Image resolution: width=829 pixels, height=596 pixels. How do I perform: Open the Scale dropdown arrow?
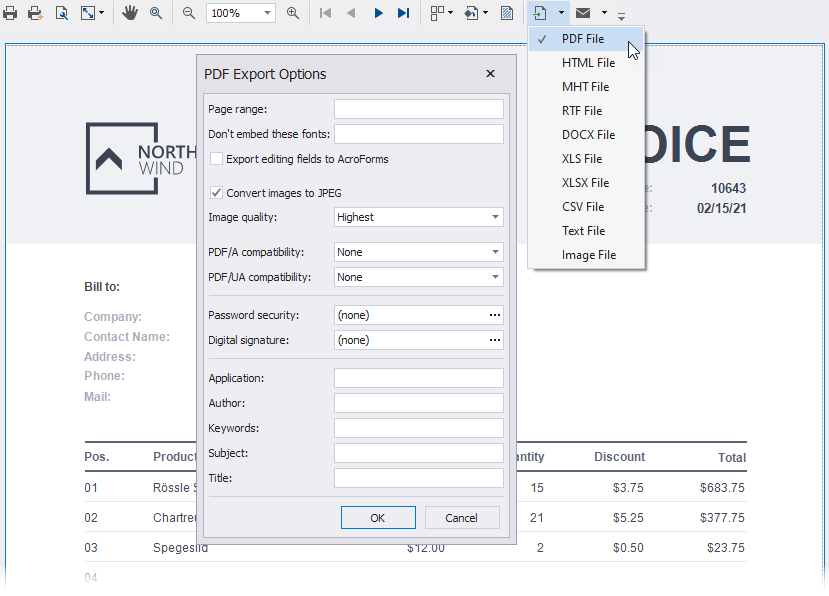click(102, 13)
